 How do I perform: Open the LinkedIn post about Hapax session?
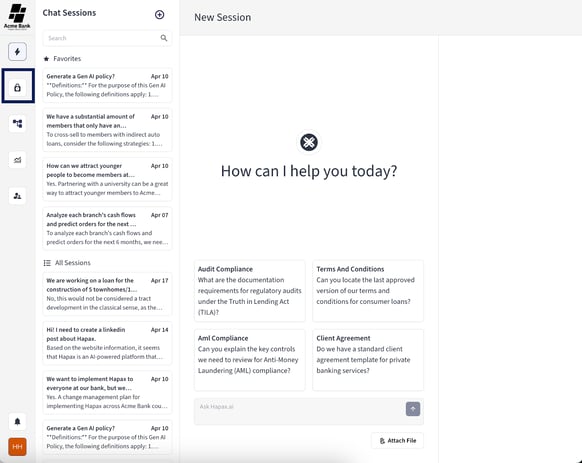tap(107, 343)
